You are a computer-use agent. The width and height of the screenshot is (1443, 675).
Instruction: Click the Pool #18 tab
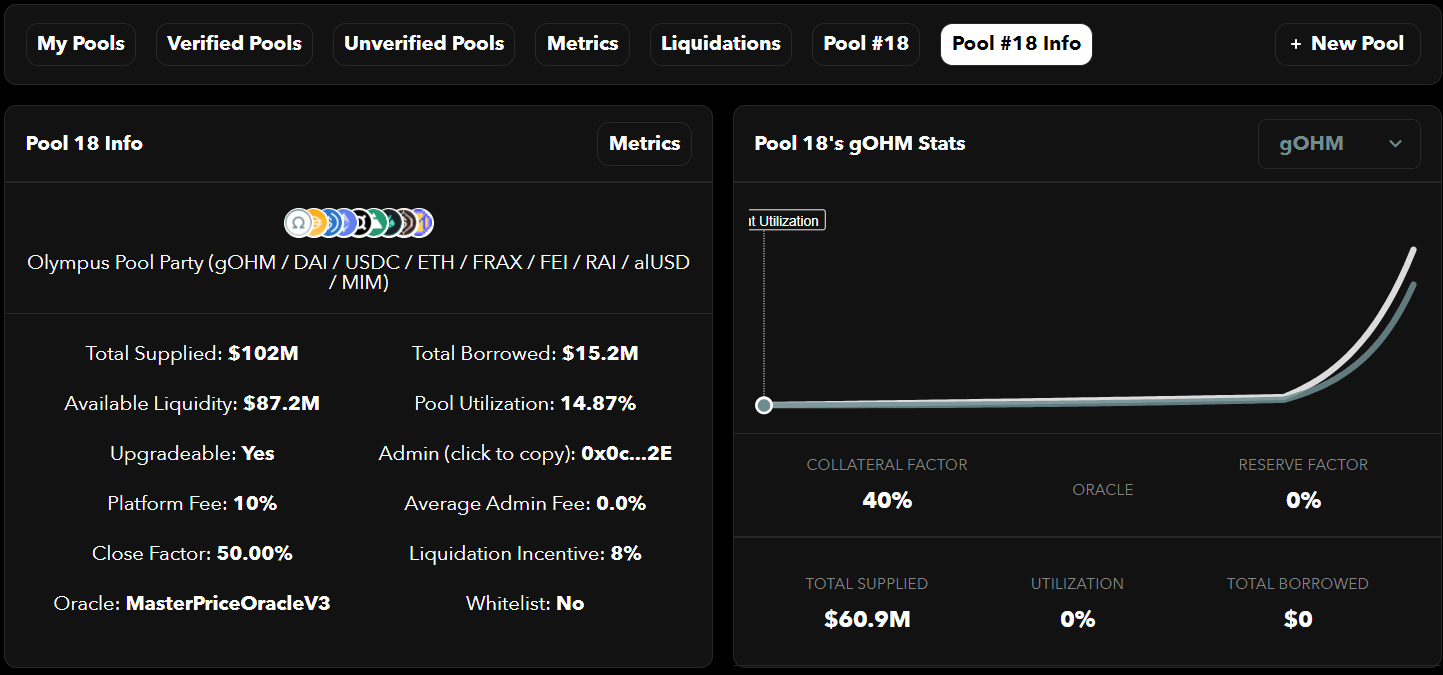[866, 44]
